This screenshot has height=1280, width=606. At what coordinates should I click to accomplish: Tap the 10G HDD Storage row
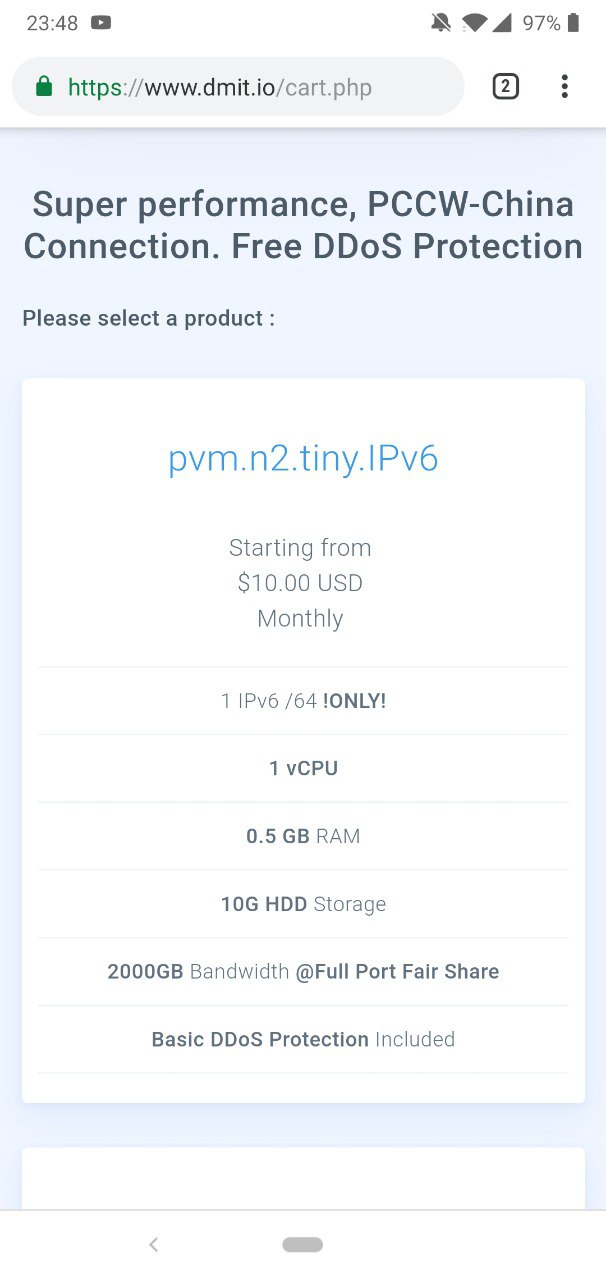(x=303, y=904)
